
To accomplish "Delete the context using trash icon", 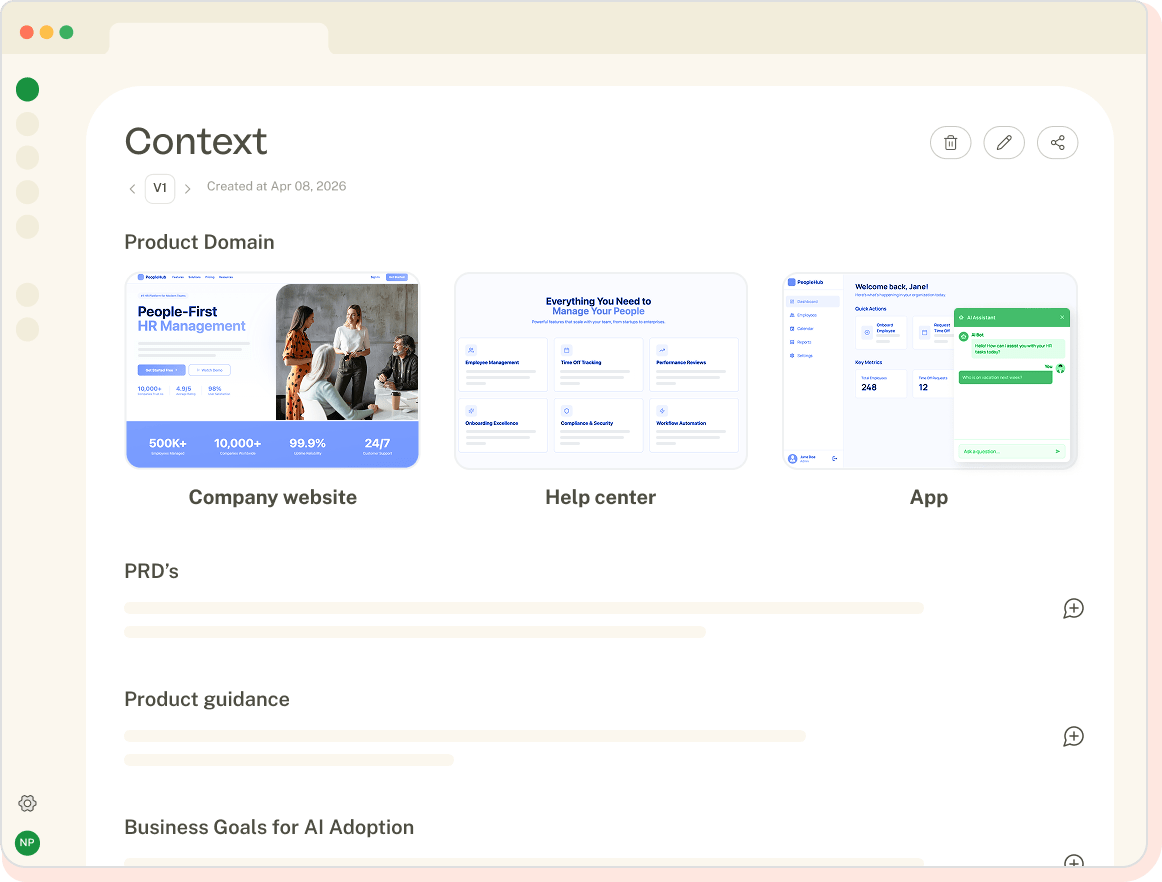I will pyautogui.click(x=950, y=142).
